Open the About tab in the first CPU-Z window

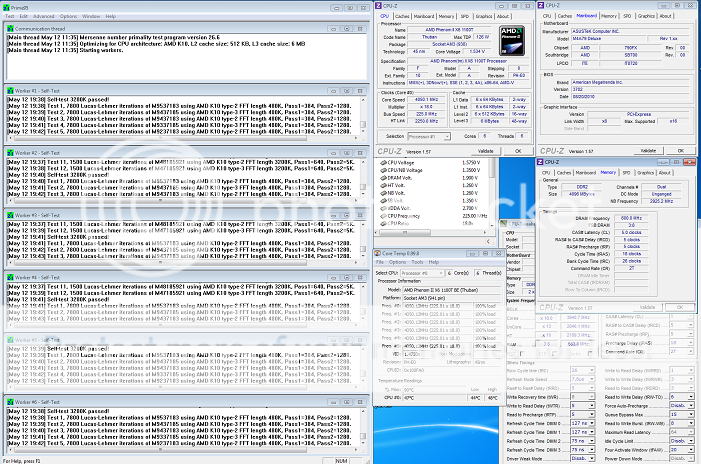(503, 16)
